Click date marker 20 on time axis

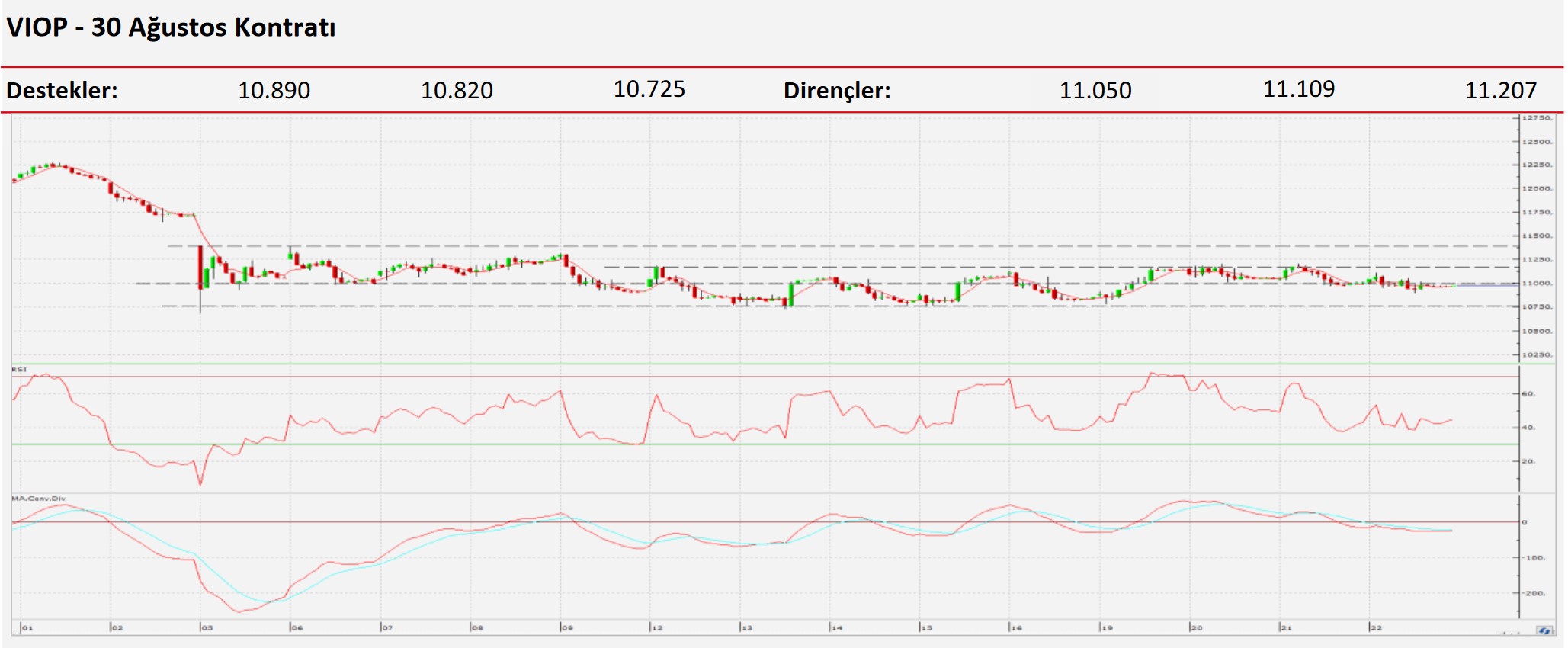pos(1197,628)
